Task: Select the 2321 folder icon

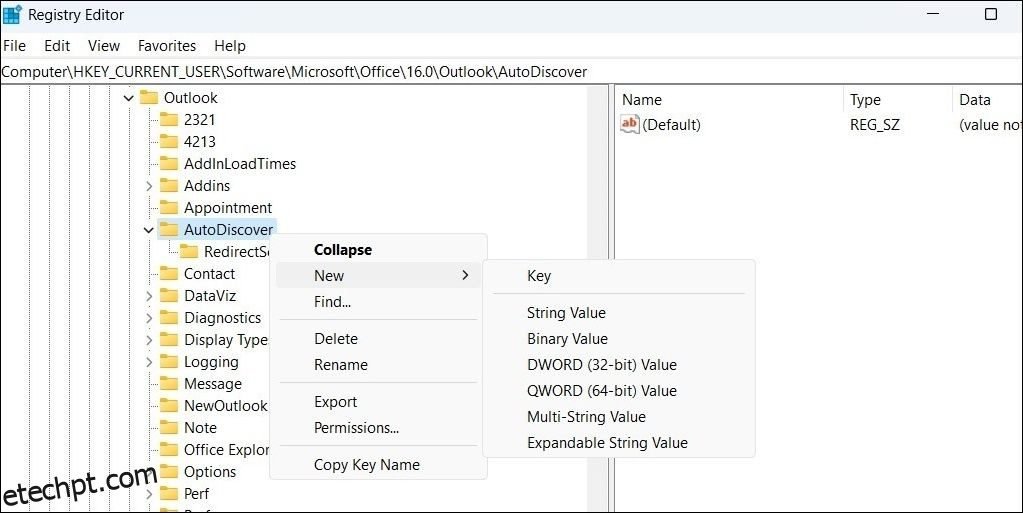Action: 170,119
